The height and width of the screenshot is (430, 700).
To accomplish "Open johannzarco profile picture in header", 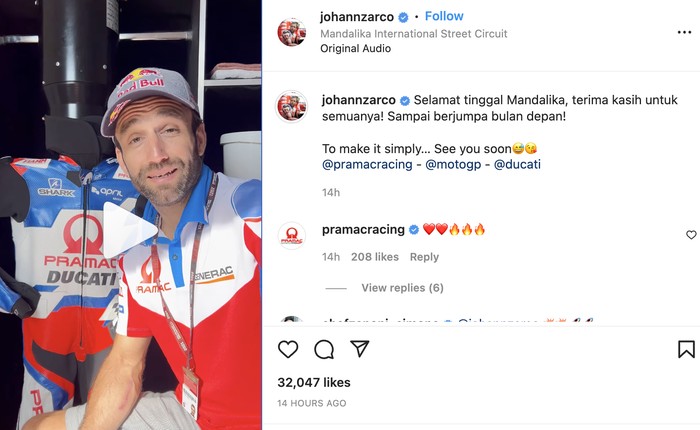I will click(292, 32).
